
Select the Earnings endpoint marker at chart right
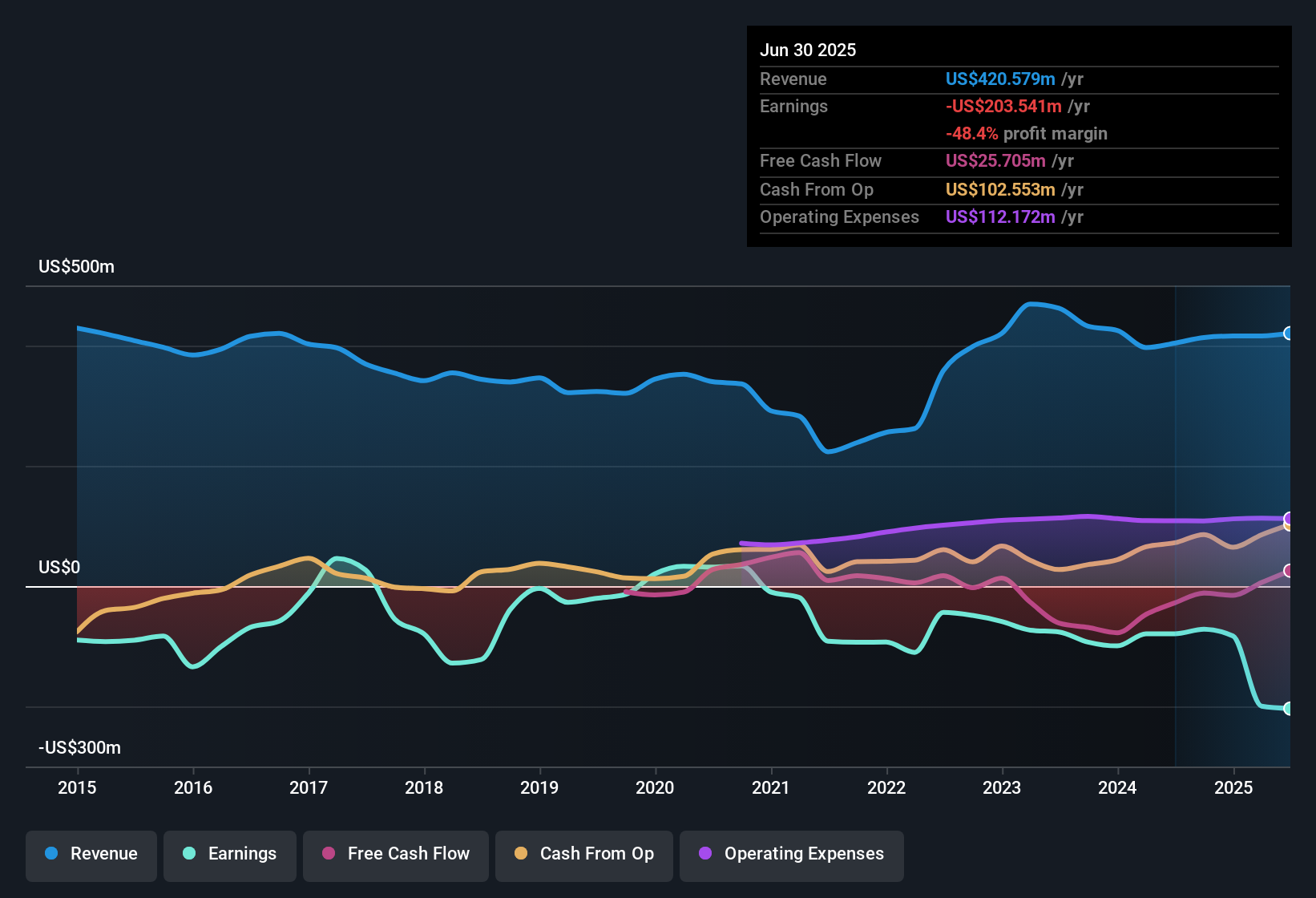tap(1289, 709)
